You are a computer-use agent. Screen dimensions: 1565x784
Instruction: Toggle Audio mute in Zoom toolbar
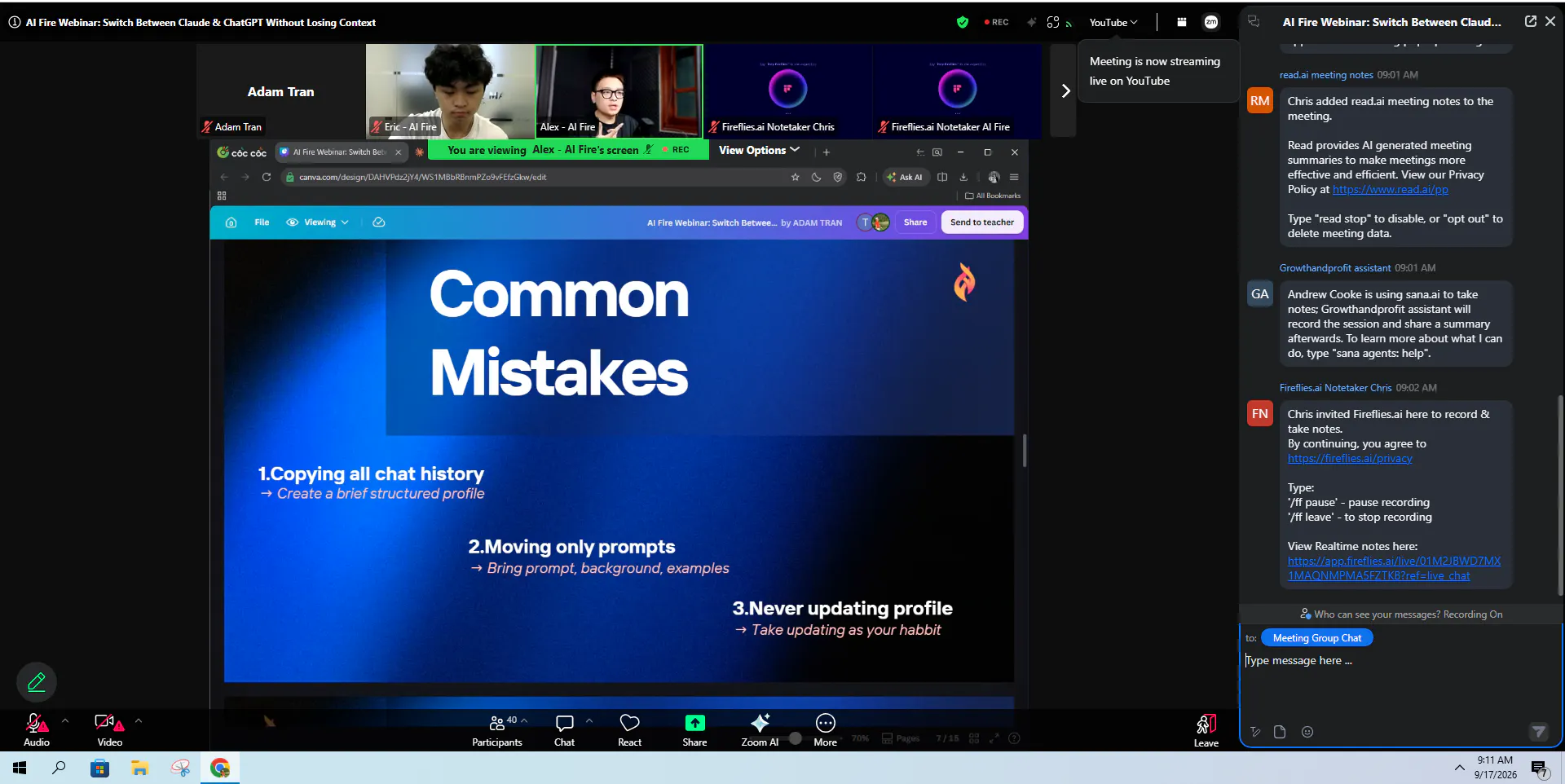point(37,729)
